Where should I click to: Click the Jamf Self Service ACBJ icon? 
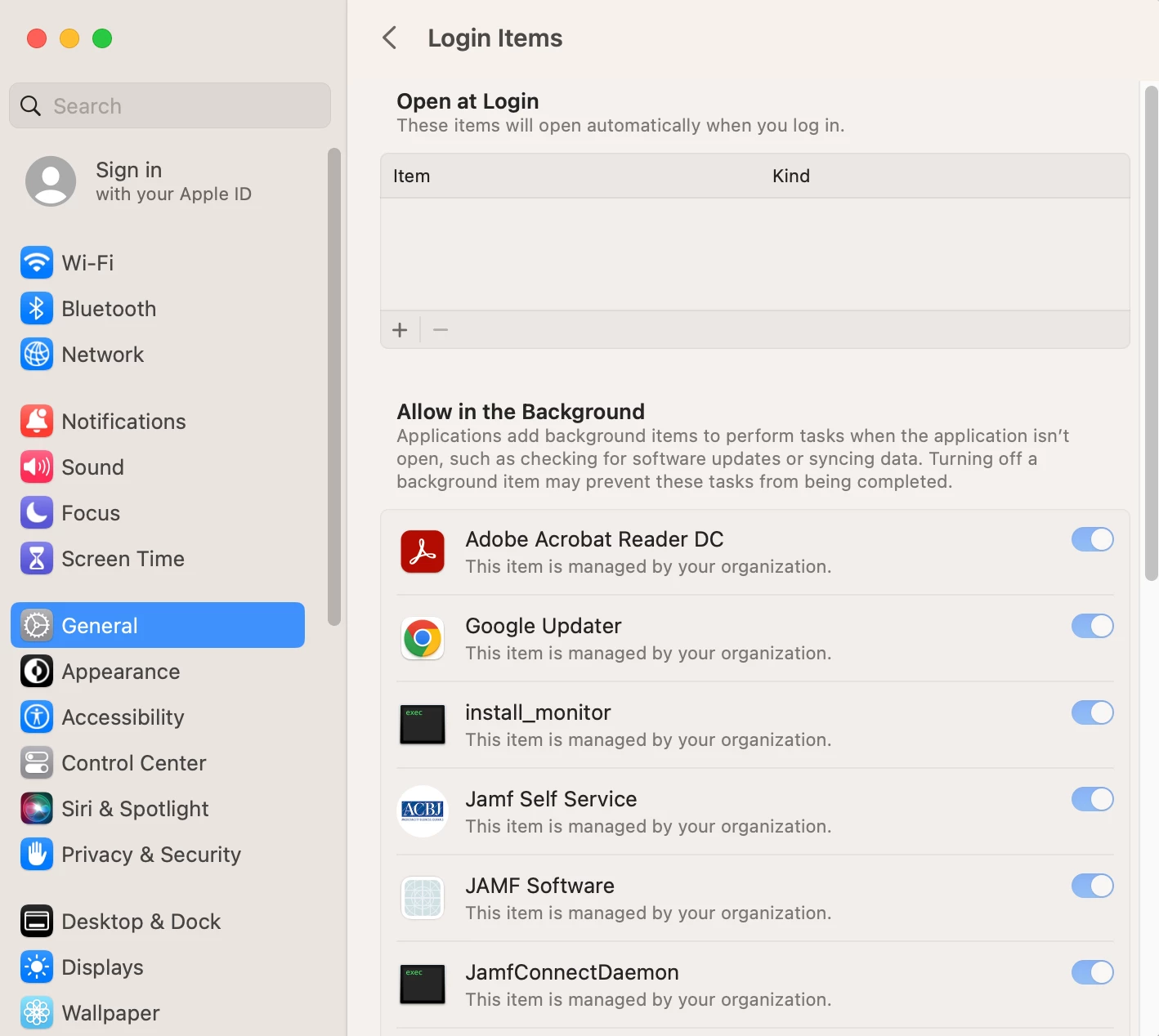(423, 811)
